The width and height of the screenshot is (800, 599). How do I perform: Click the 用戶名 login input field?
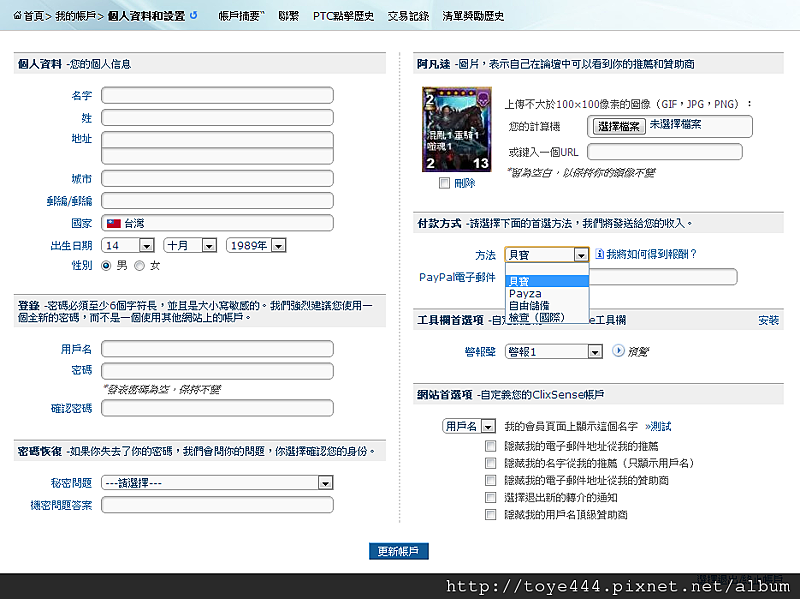point(217,349)
